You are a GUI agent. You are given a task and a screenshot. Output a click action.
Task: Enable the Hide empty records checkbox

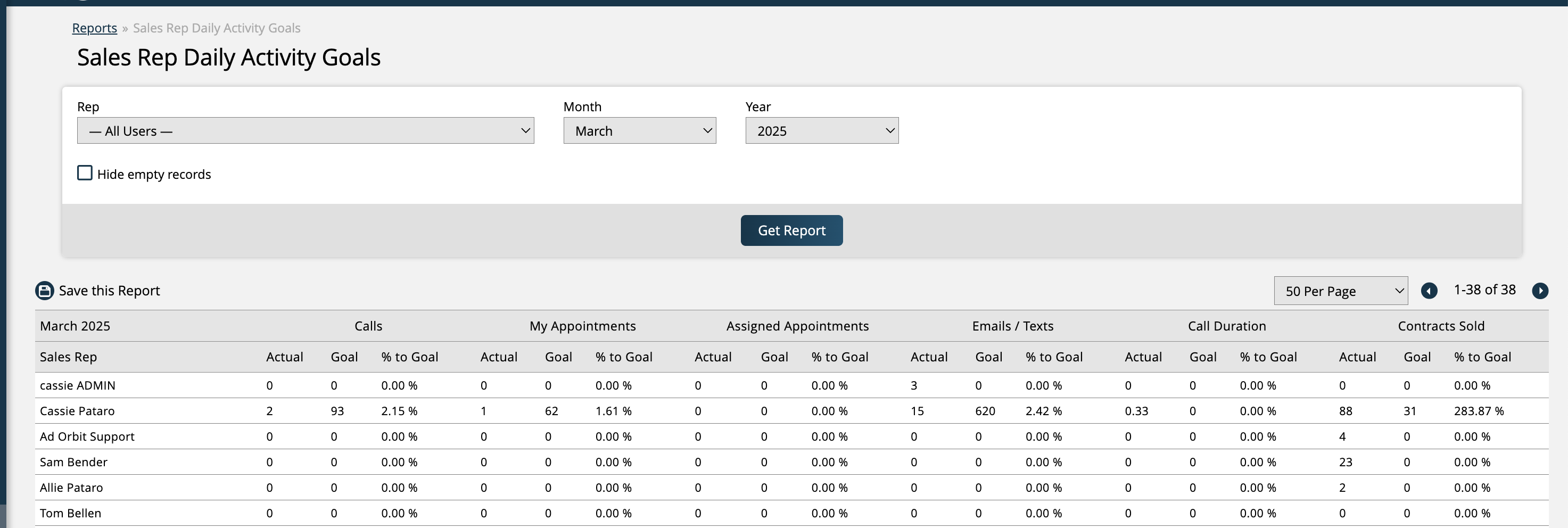(x=85, y=174)
